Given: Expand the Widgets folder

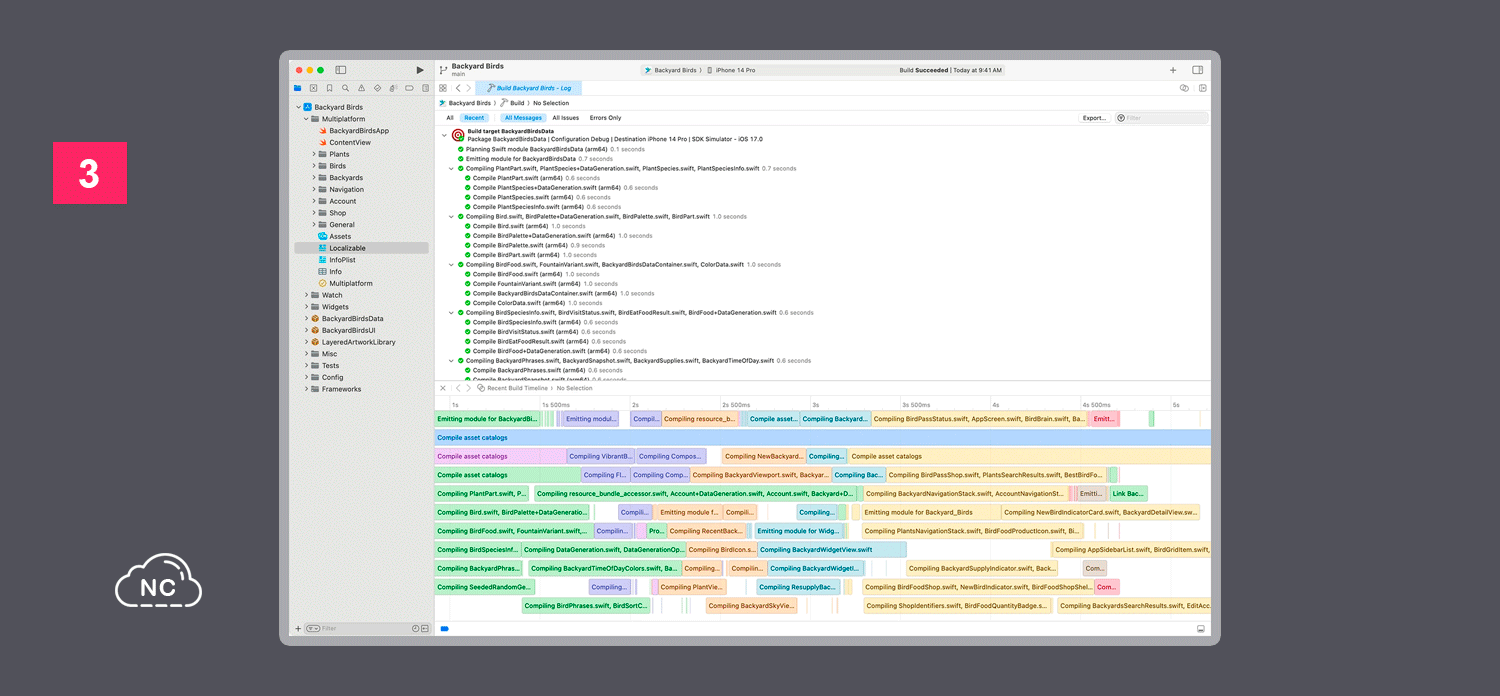Looking at the screenshot, I should tap(306, 307).
